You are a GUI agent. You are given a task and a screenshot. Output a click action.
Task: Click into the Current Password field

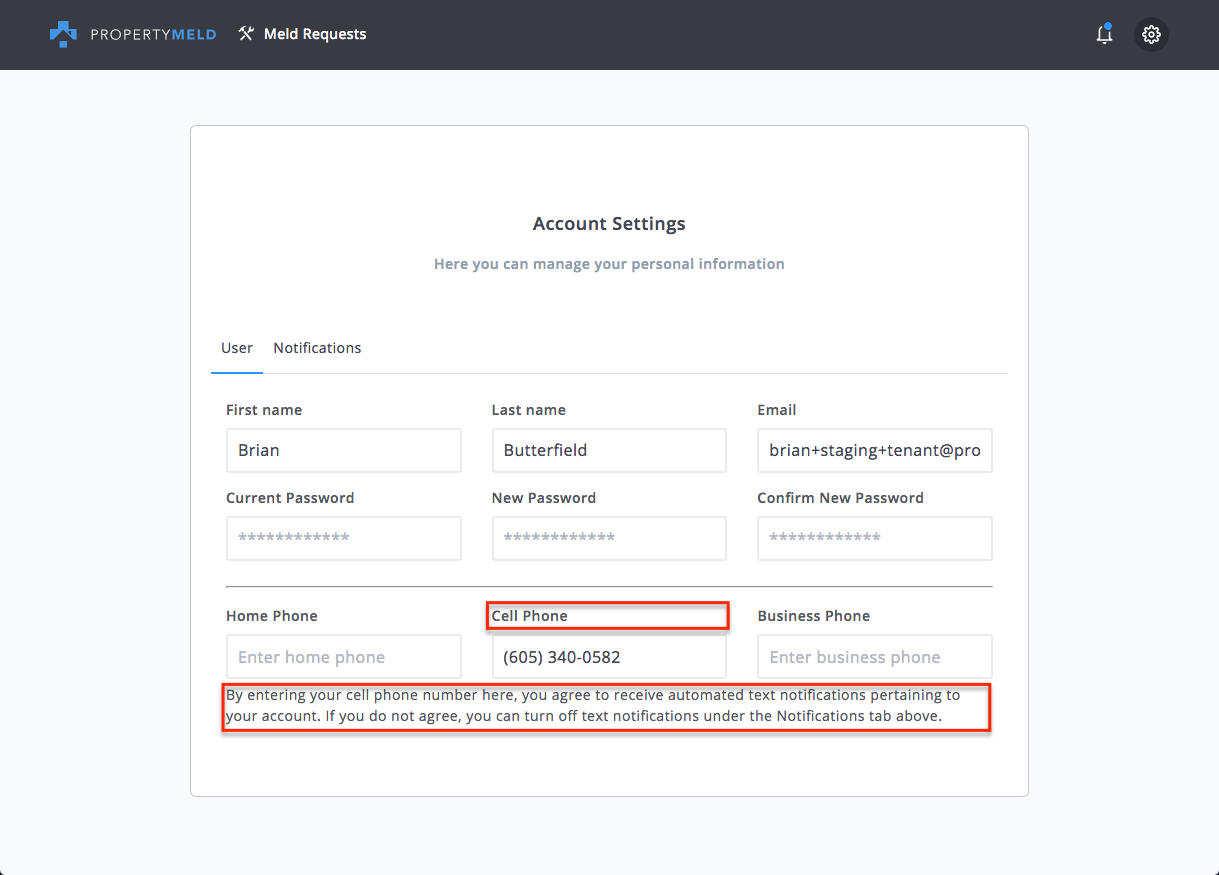point(343,538)
